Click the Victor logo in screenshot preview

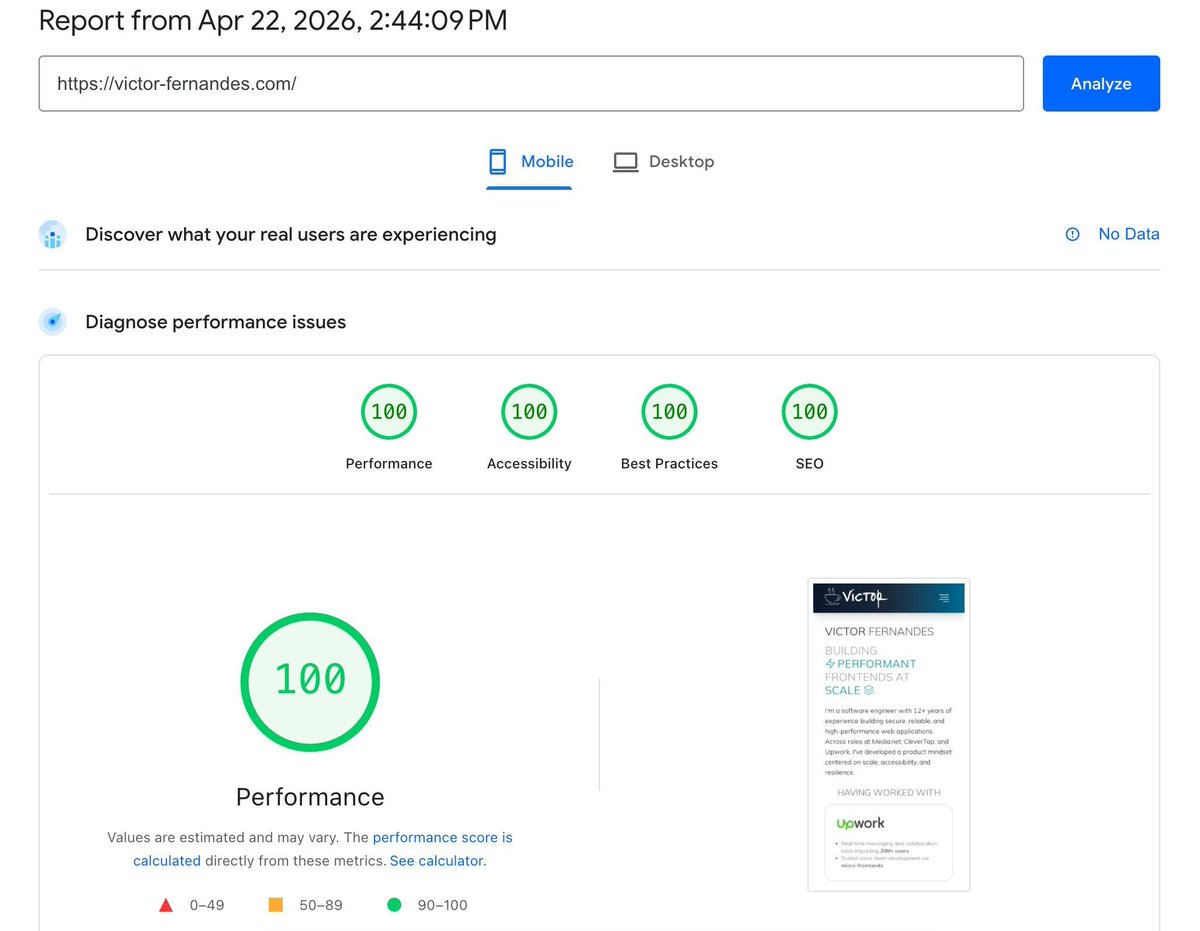(x=854, y=598)
